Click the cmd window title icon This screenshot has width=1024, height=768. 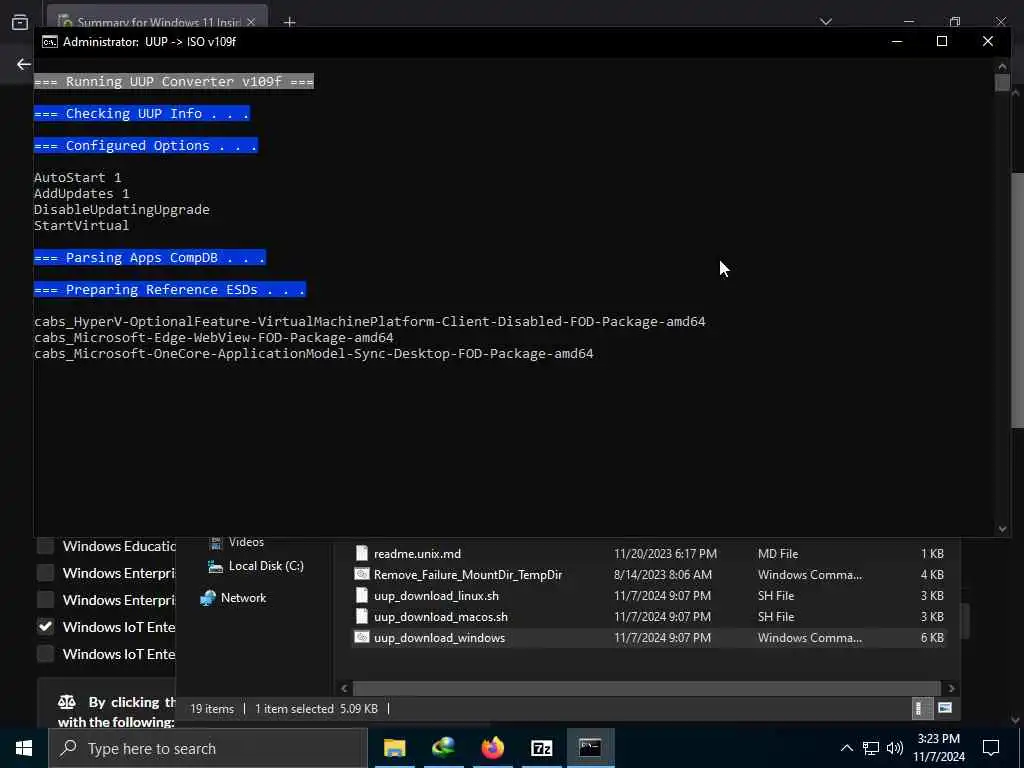click(x=50, y=42)
